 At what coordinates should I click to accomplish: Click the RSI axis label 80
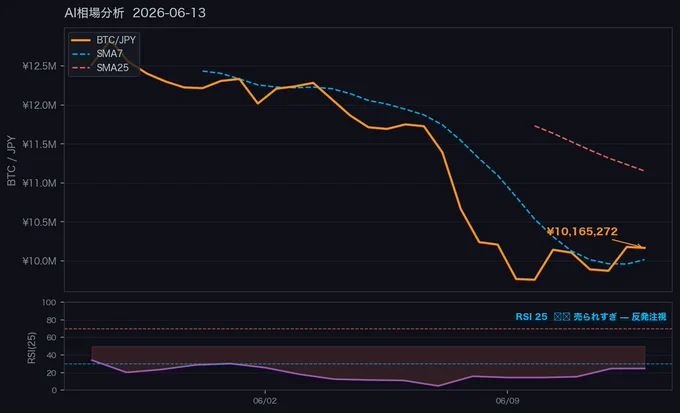[x=51, y=320]
